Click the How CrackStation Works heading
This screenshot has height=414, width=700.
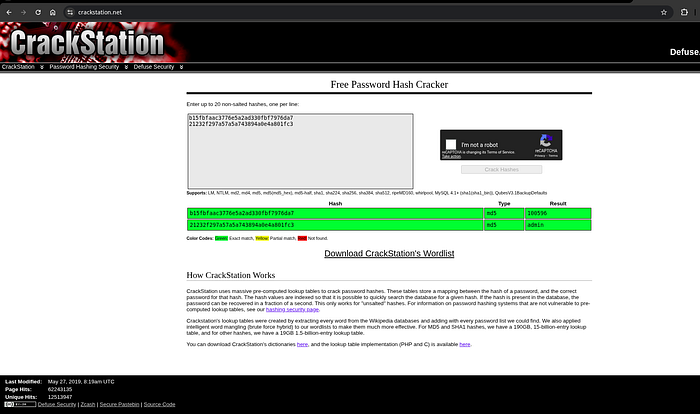click(231, 275)
